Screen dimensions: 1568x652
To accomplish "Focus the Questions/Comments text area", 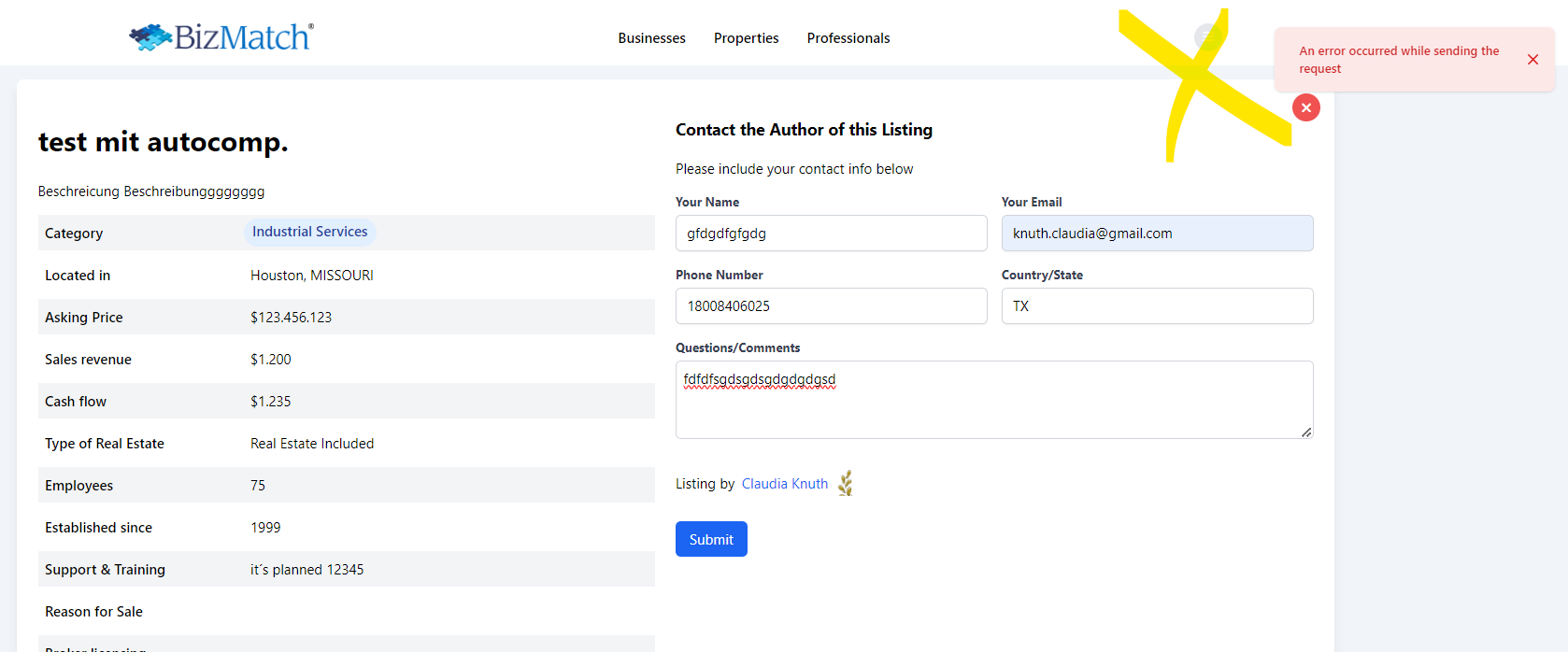I will (993, 406).
